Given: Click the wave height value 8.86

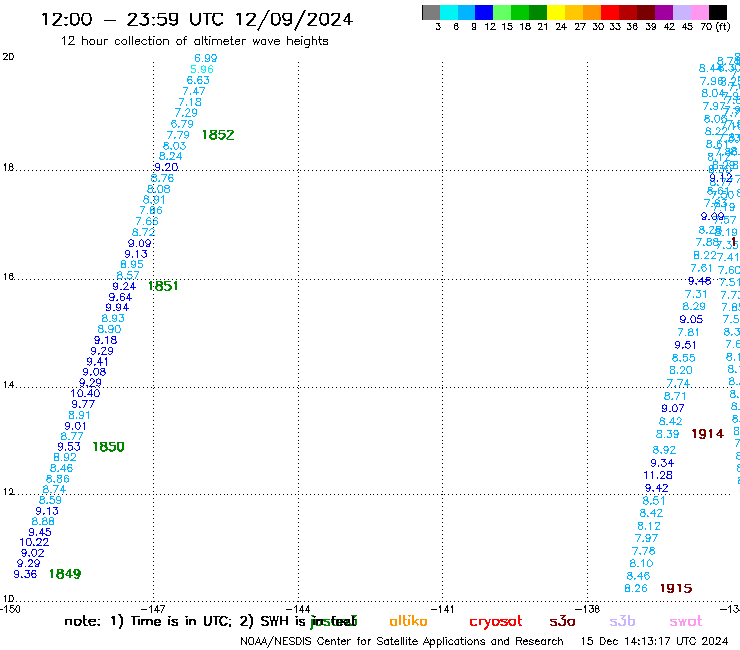Looking at the screenshot, I should 58,479.
